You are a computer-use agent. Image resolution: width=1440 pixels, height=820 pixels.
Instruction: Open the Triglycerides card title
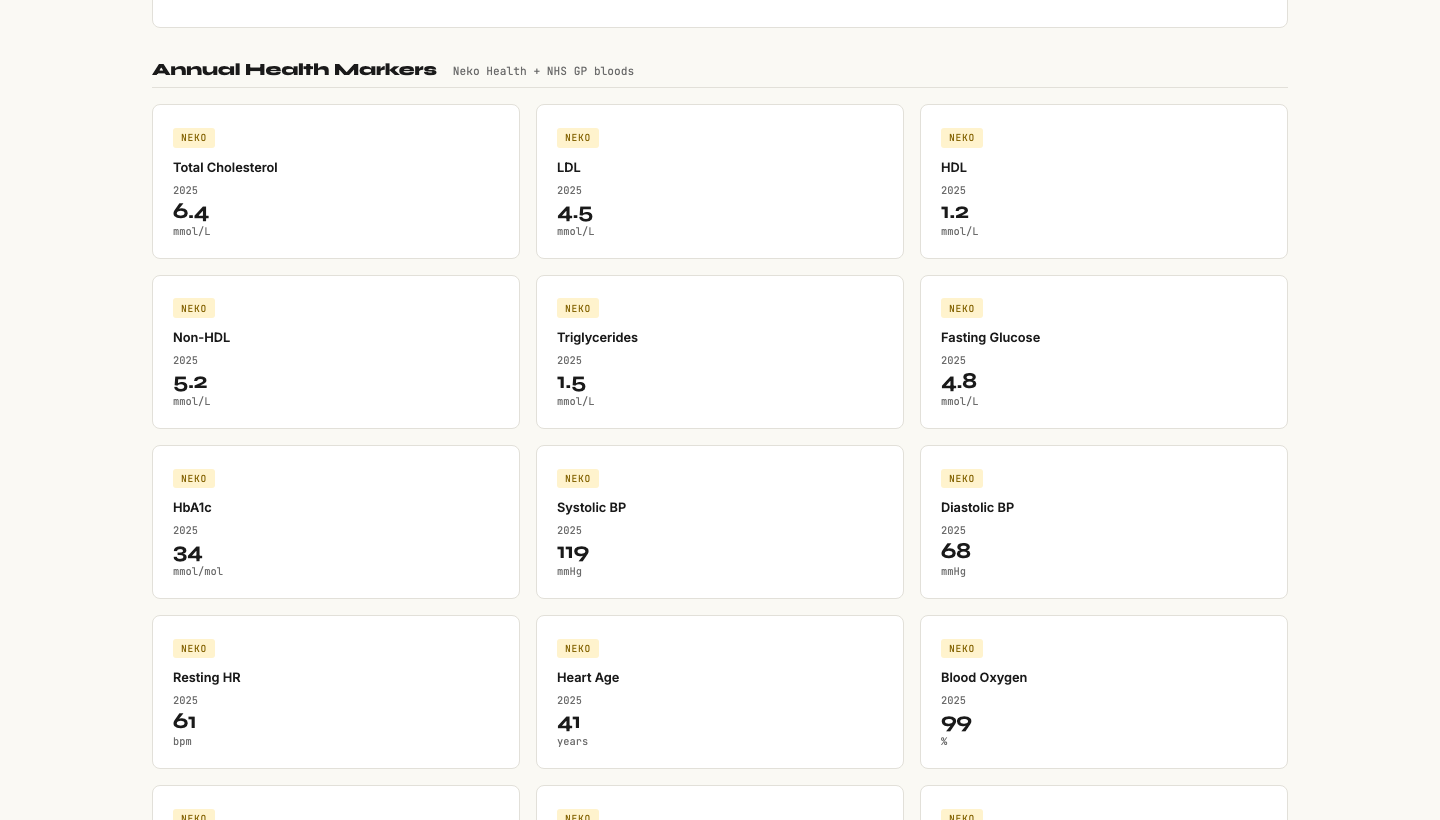[x=597, y=338]
